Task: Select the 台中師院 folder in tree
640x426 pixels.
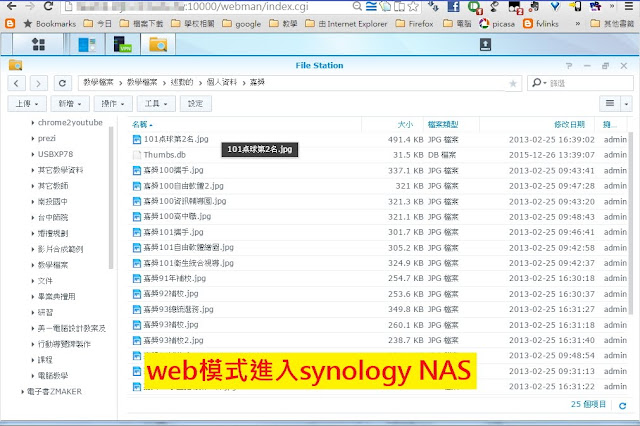Action: 53,217
